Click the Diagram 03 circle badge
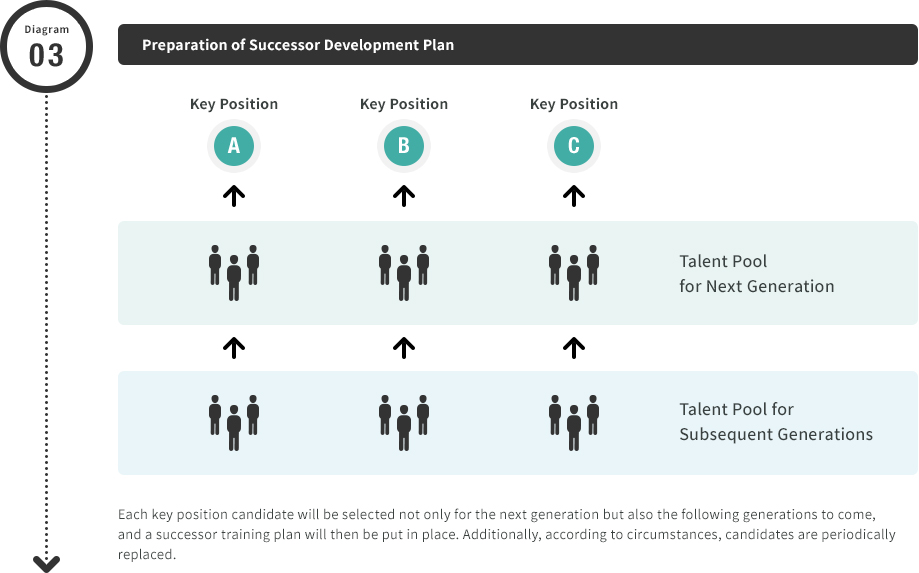The image size is (919, 573). point(46,46)
